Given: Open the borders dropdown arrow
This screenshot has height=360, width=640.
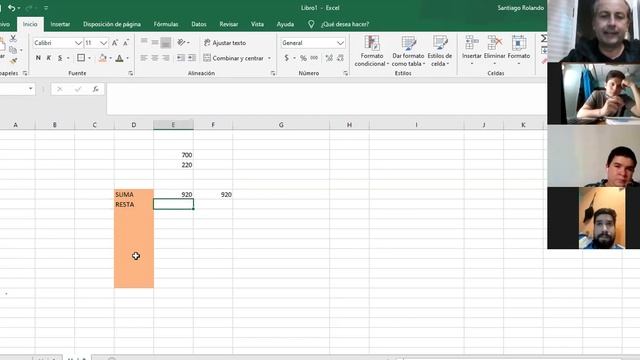Looking at the screenshot, I should [x=89, y=58].
